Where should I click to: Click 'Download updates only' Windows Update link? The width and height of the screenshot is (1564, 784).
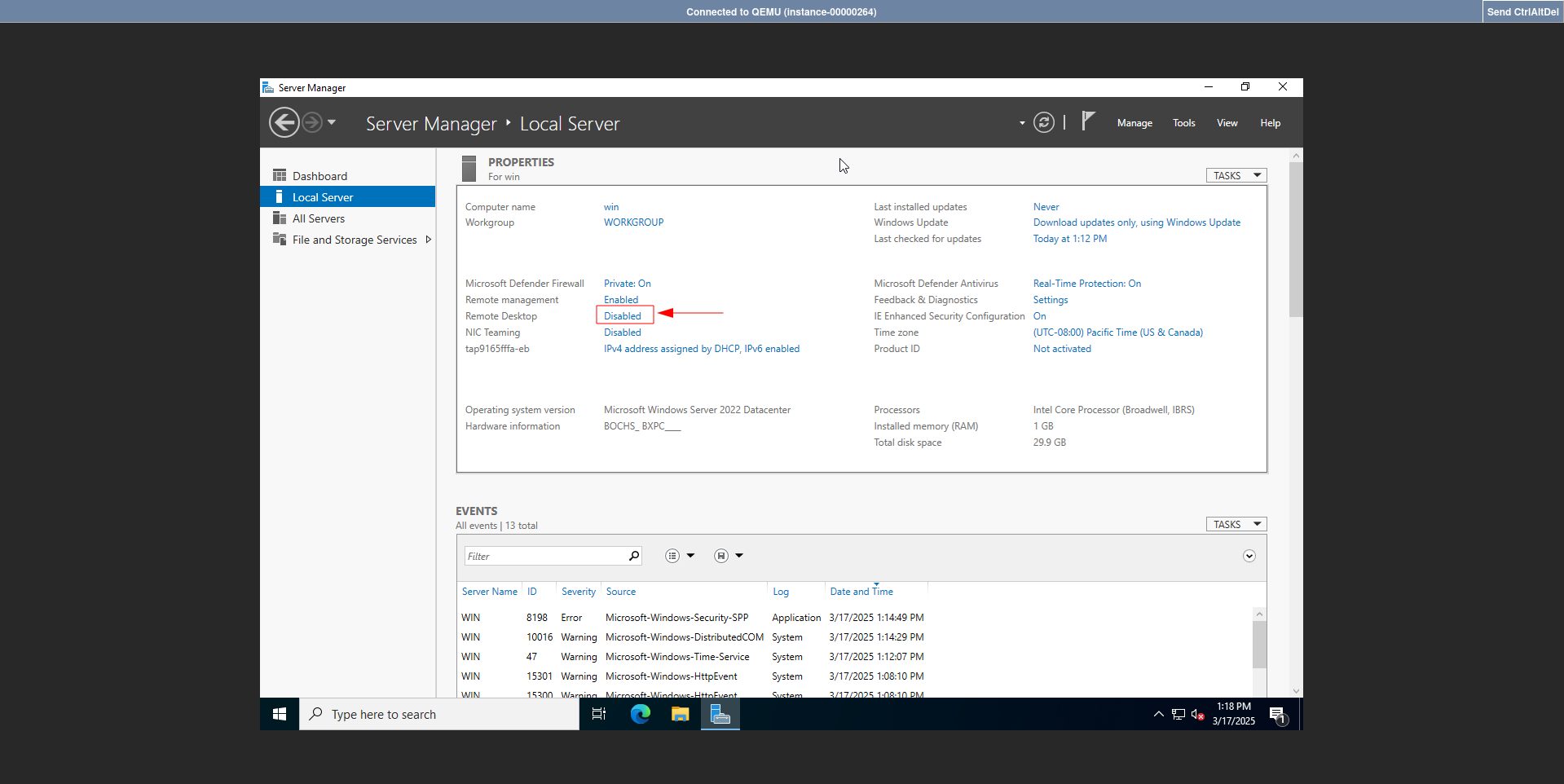[x=1137, y=222]
